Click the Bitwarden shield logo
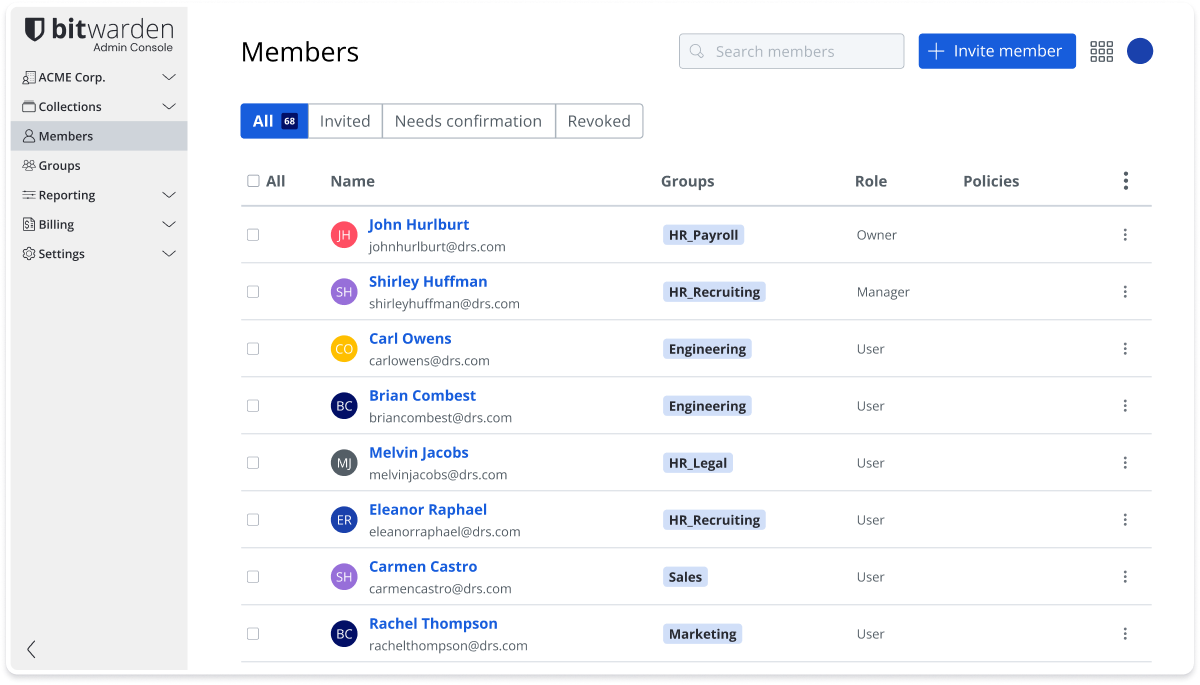Viewport: 1200px width, 685px height. point(35,31)
